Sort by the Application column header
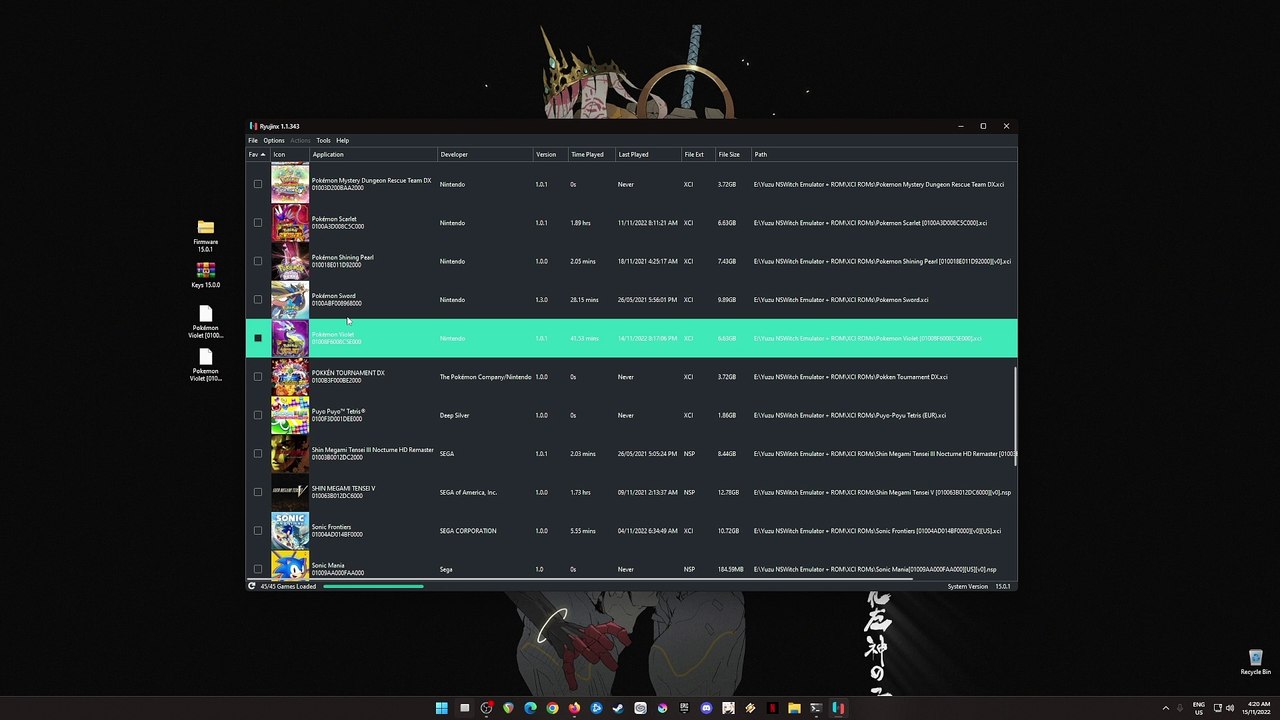 373,154
